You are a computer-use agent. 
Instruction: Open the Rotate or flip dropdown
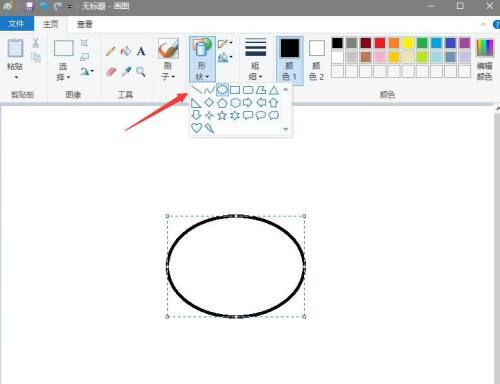click(87, 71)
